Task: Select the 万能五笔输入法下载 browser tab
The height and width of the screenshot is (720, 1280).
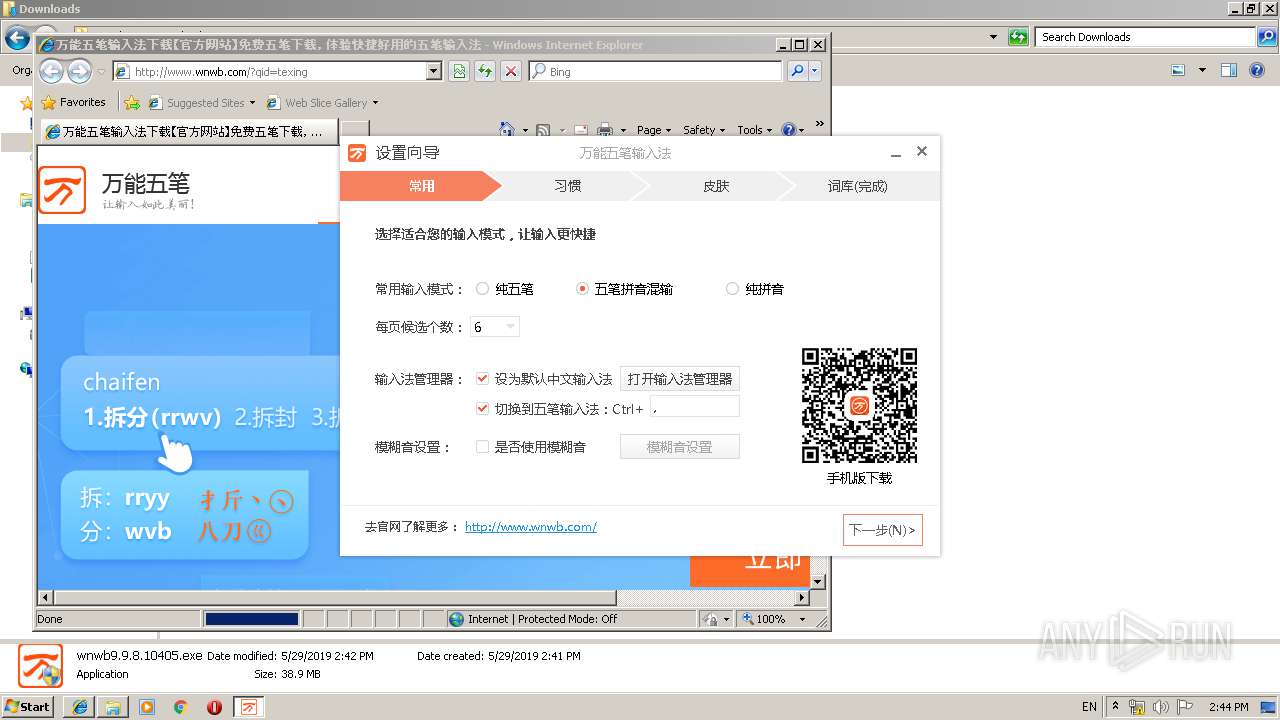Action: coord(190,132)
